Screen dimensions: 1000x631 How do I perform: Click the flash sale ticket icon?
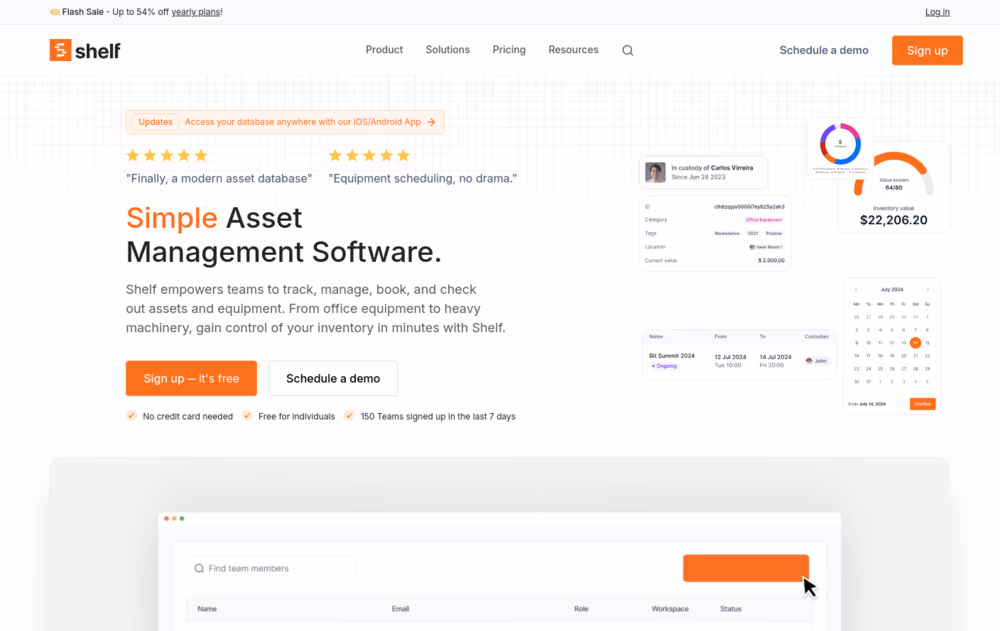tap(55, 12)
